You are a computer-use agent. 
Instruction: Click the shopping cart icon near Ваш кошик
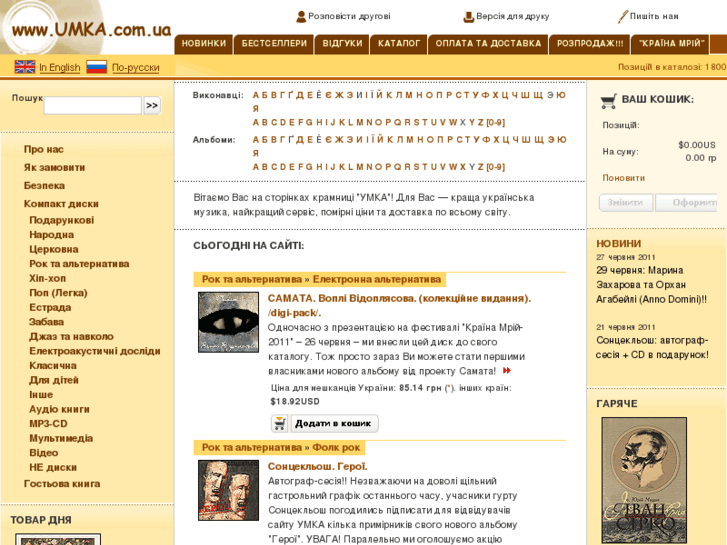pos(608,101)
